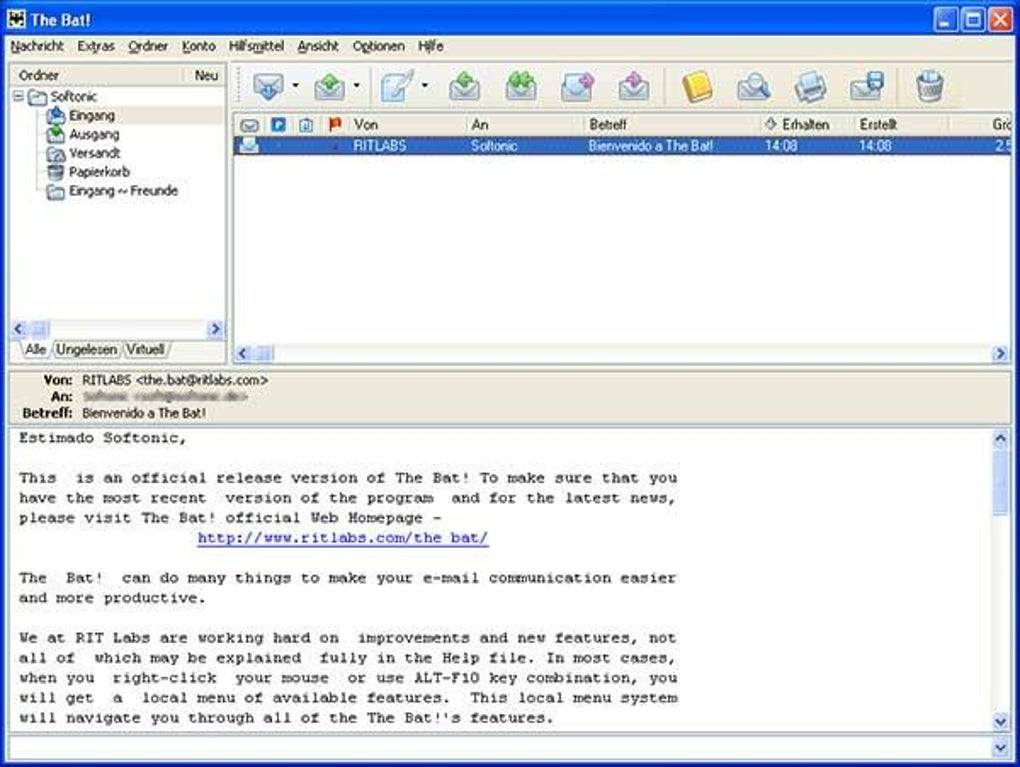1020x767 pixels.
Task: Click message body scroll up arrow
Action: point(1000,439)
